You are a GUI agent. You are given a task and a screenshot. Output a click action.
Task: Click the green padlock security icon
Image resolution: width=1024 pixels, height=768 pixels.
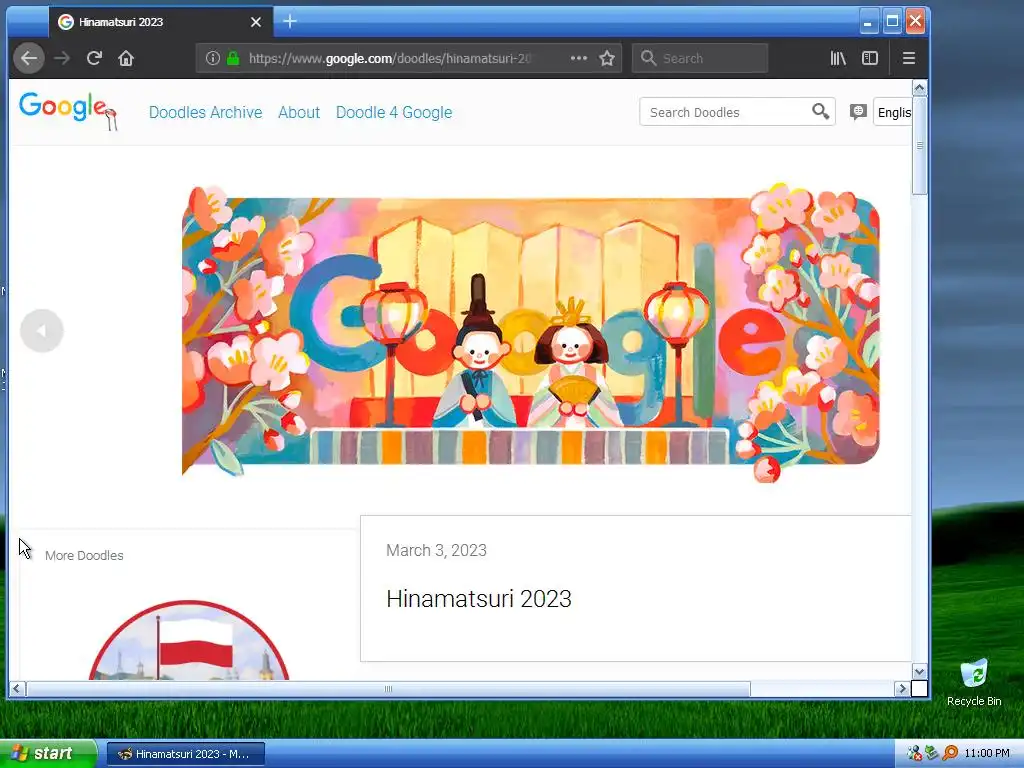[233, 58]
